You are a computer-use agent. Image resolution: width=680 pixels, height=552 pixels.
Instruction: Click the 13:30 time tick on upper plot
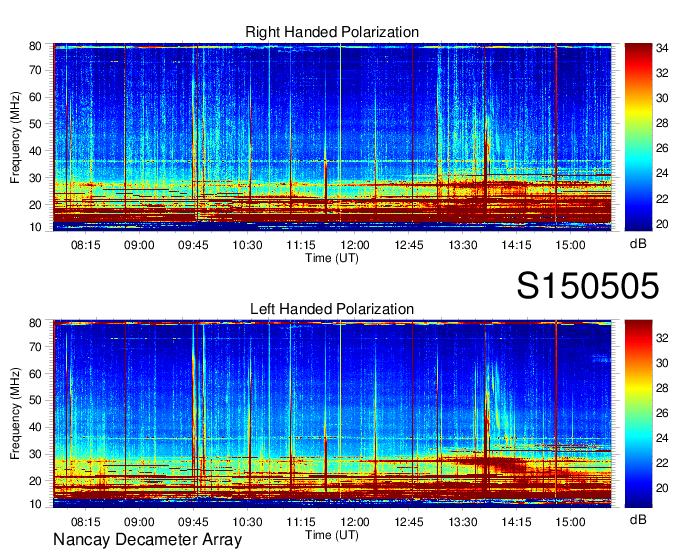pos(463,245)
